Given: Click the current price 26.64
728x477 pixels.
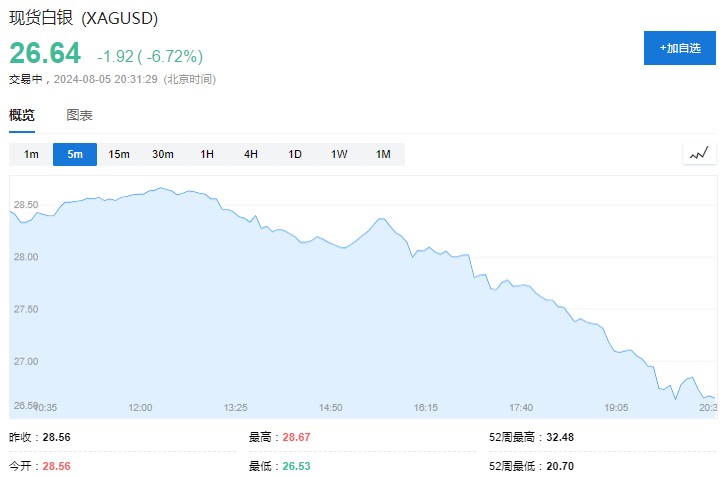Looking at the screenshot, I should (45, 53).
